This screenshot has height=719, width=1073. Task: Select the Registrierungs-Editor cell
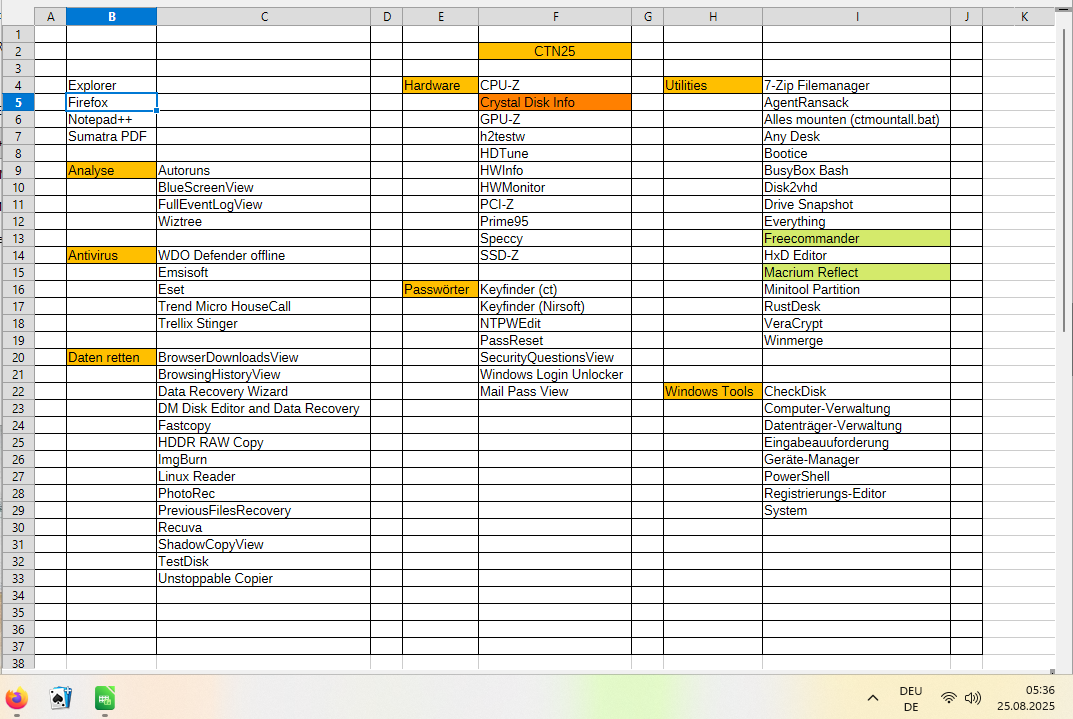point(857,493)
